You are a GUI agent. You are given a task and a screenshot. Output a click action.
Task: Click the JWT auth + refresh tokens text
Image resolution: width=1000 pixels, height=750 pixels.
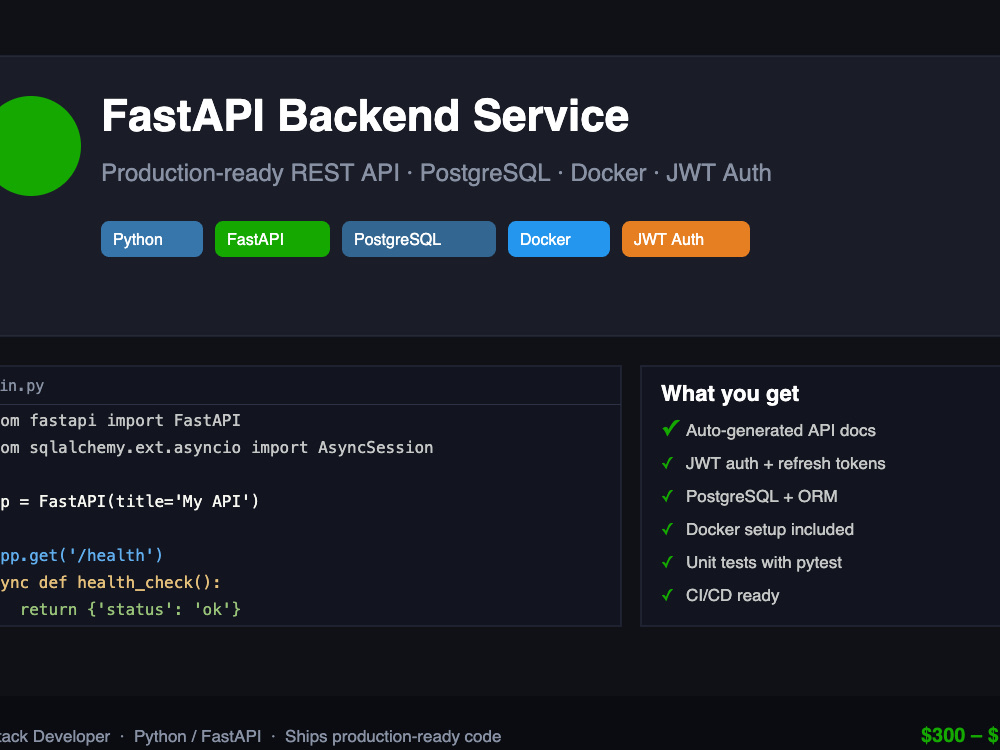786,464
